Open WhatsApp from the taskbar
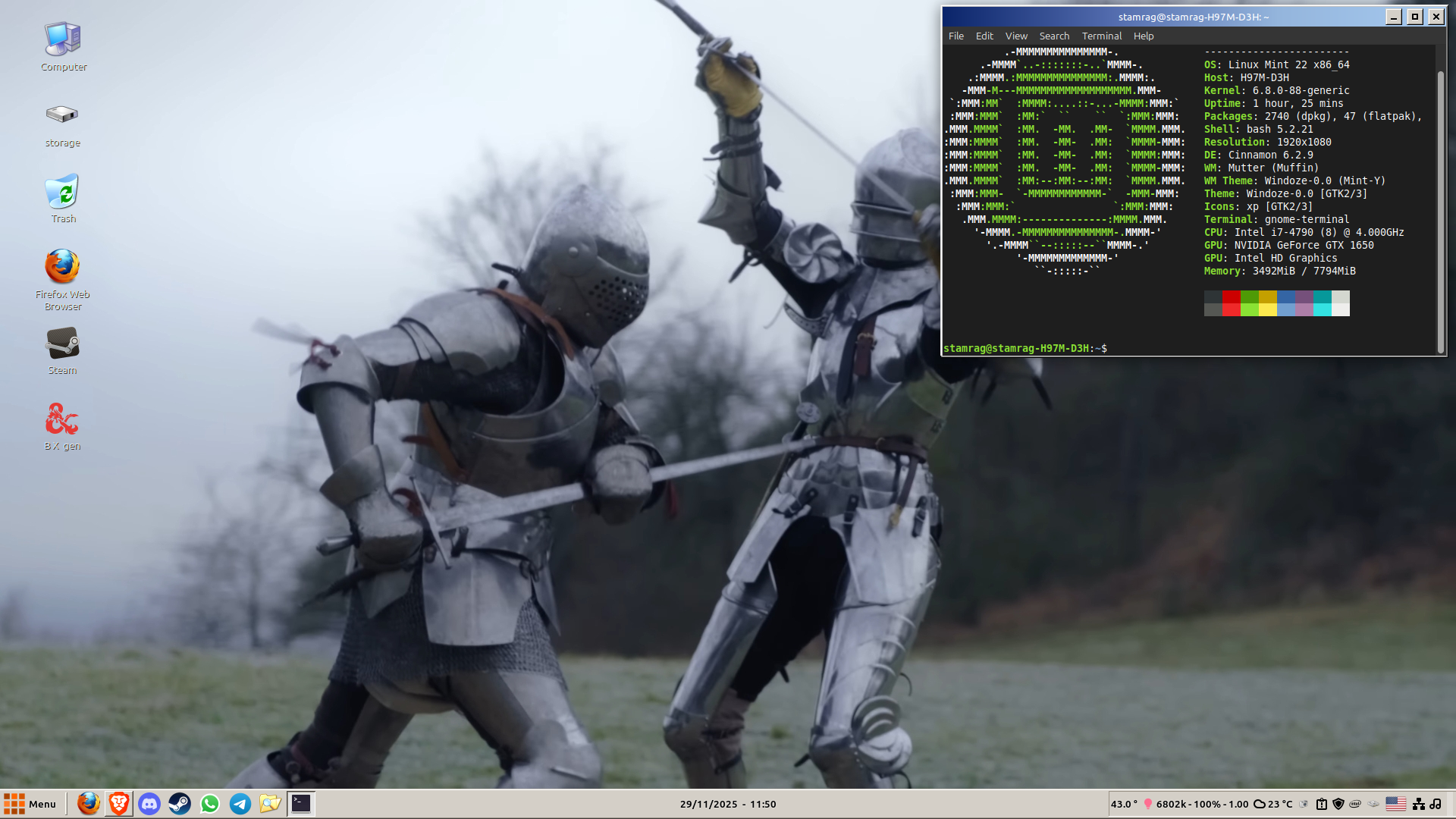1456x819 pixels. pos(210,804)
